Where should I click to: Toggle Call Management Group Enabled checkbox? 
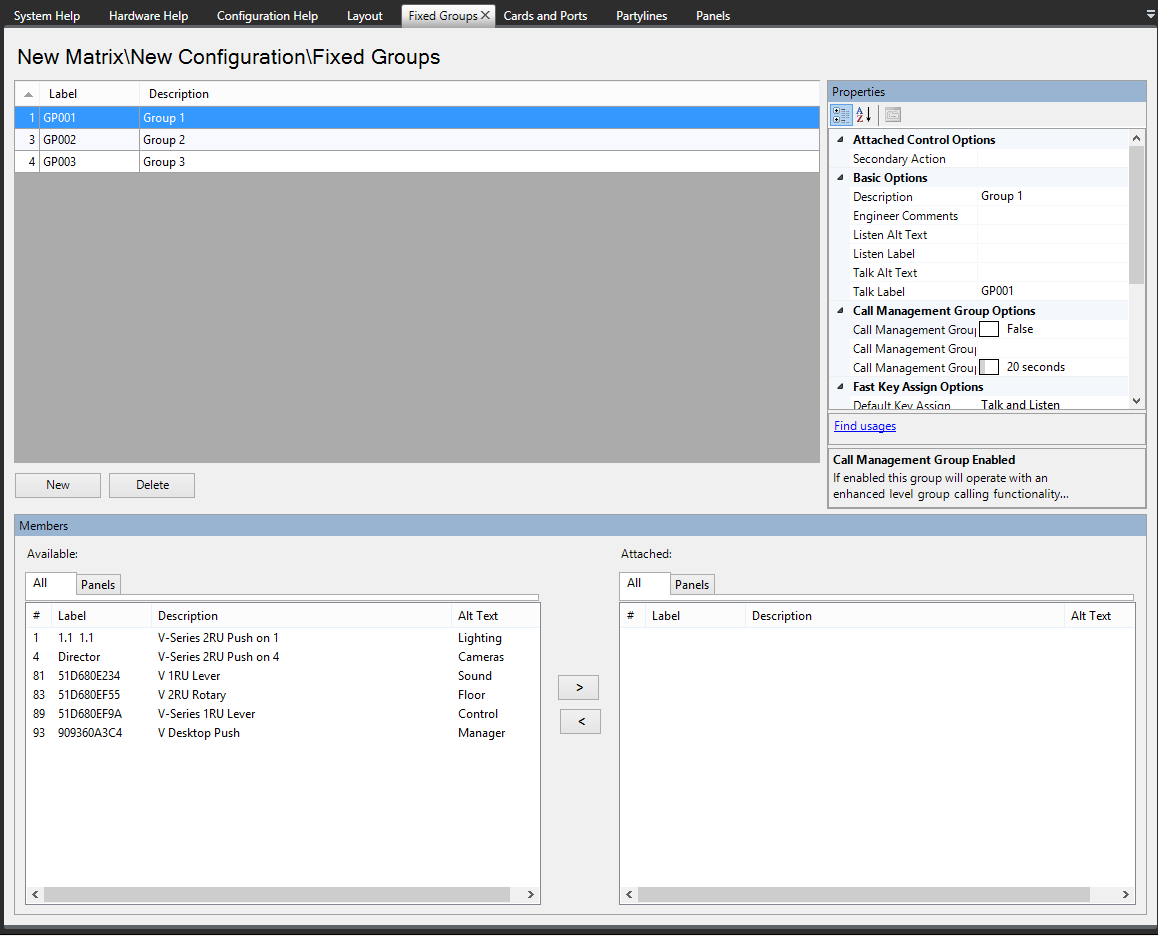pyautogui.click(x=989, y=329)
